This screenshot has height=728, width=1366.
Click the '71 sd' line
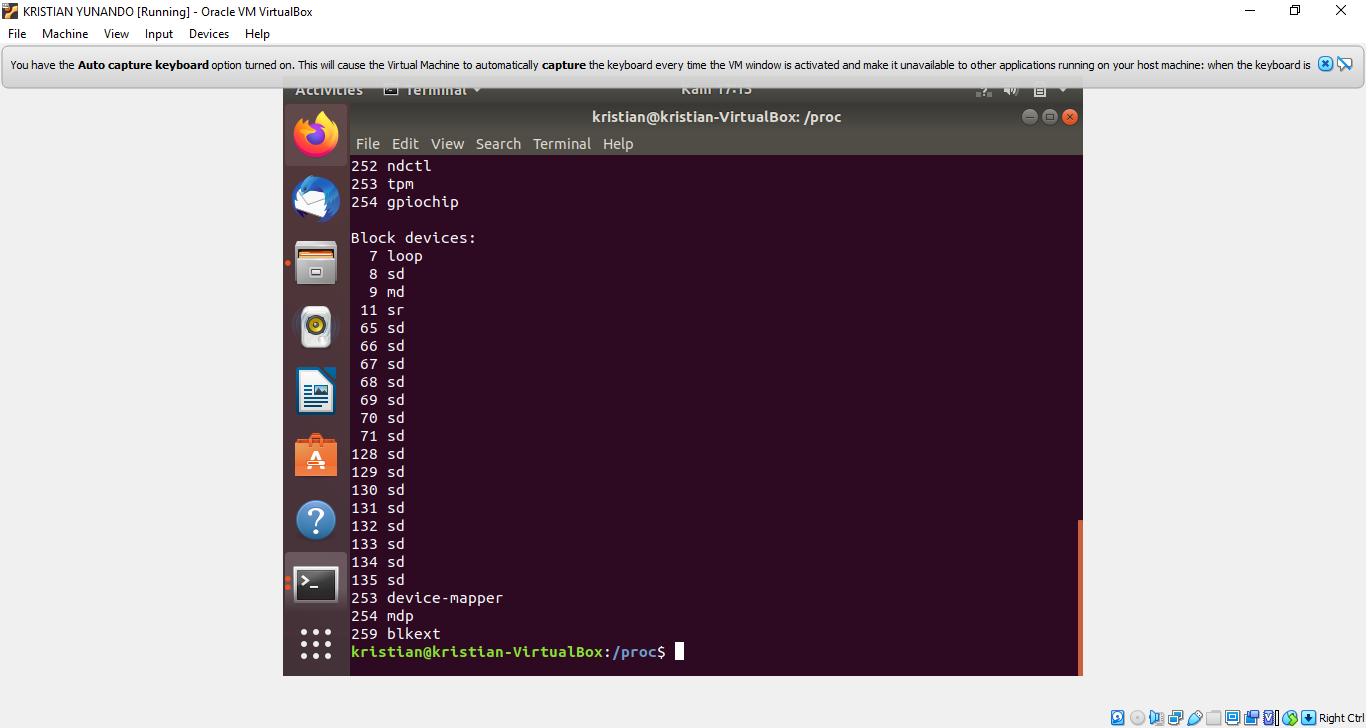point(382,436)
